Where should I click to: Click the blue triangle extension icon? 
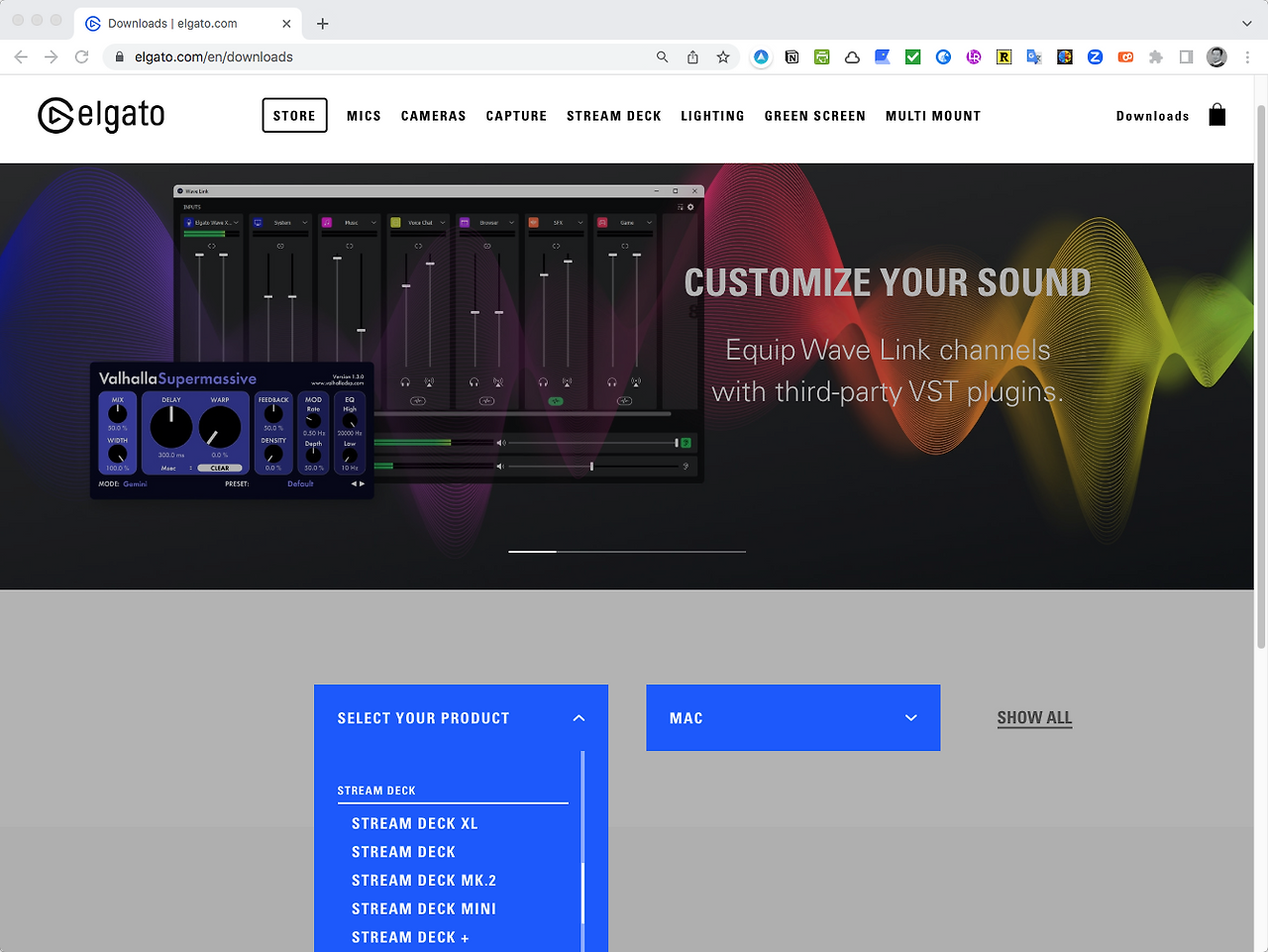(761, 57)
